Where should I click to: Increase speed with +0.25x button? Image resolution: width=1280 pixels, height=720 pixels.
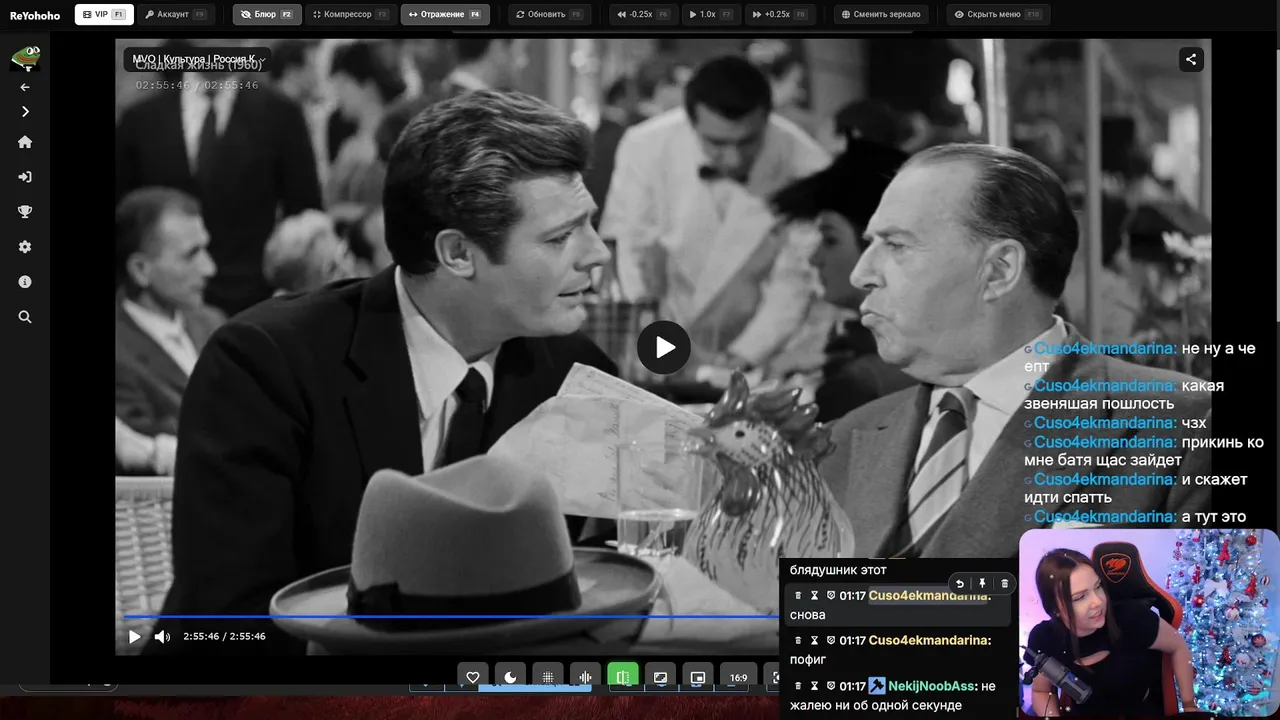(x=779, y=15)
